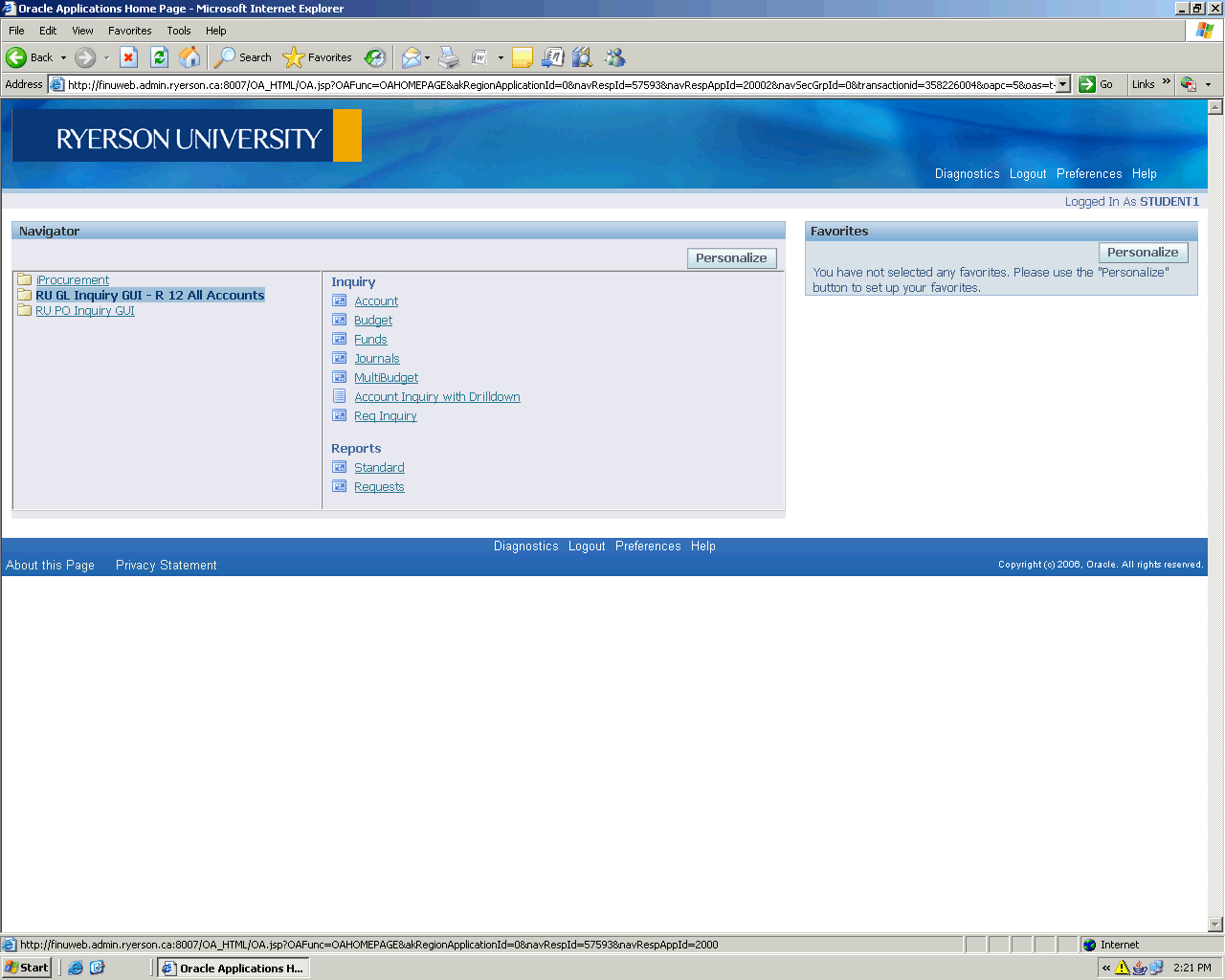Expand the address bar URL dropdown
1225x980 pixels.
coord(1062,84)
